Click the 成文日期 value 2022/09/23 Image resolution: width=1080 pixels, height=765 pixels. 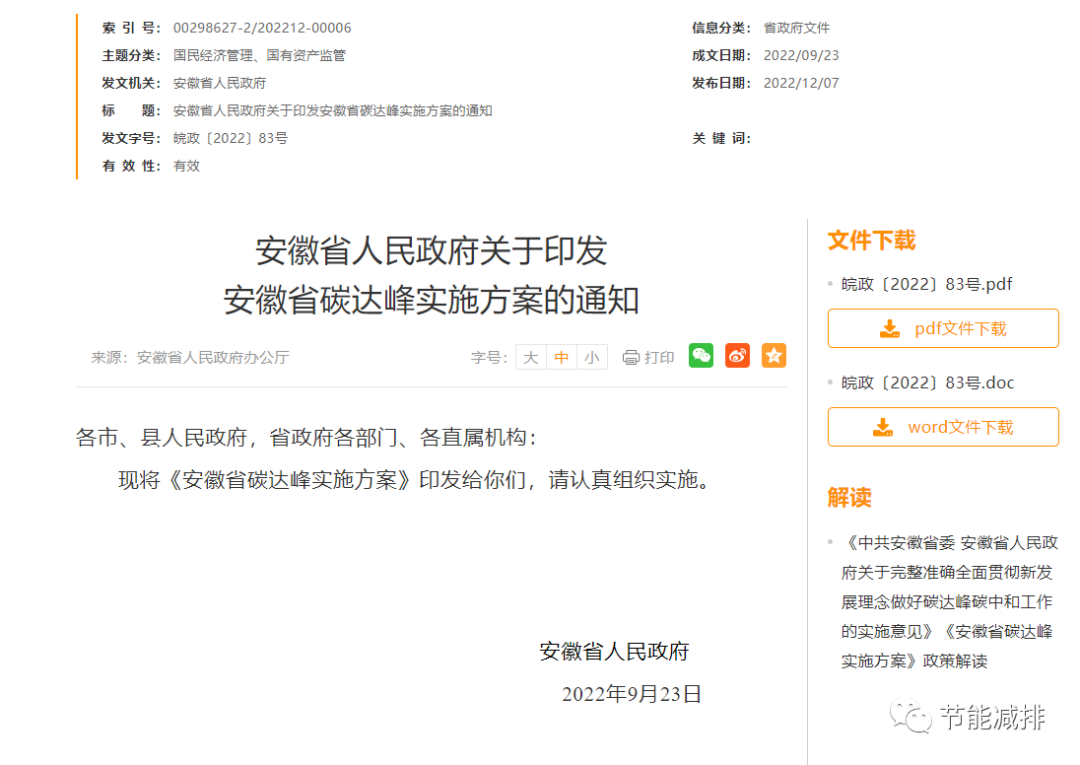click(801, 56)
